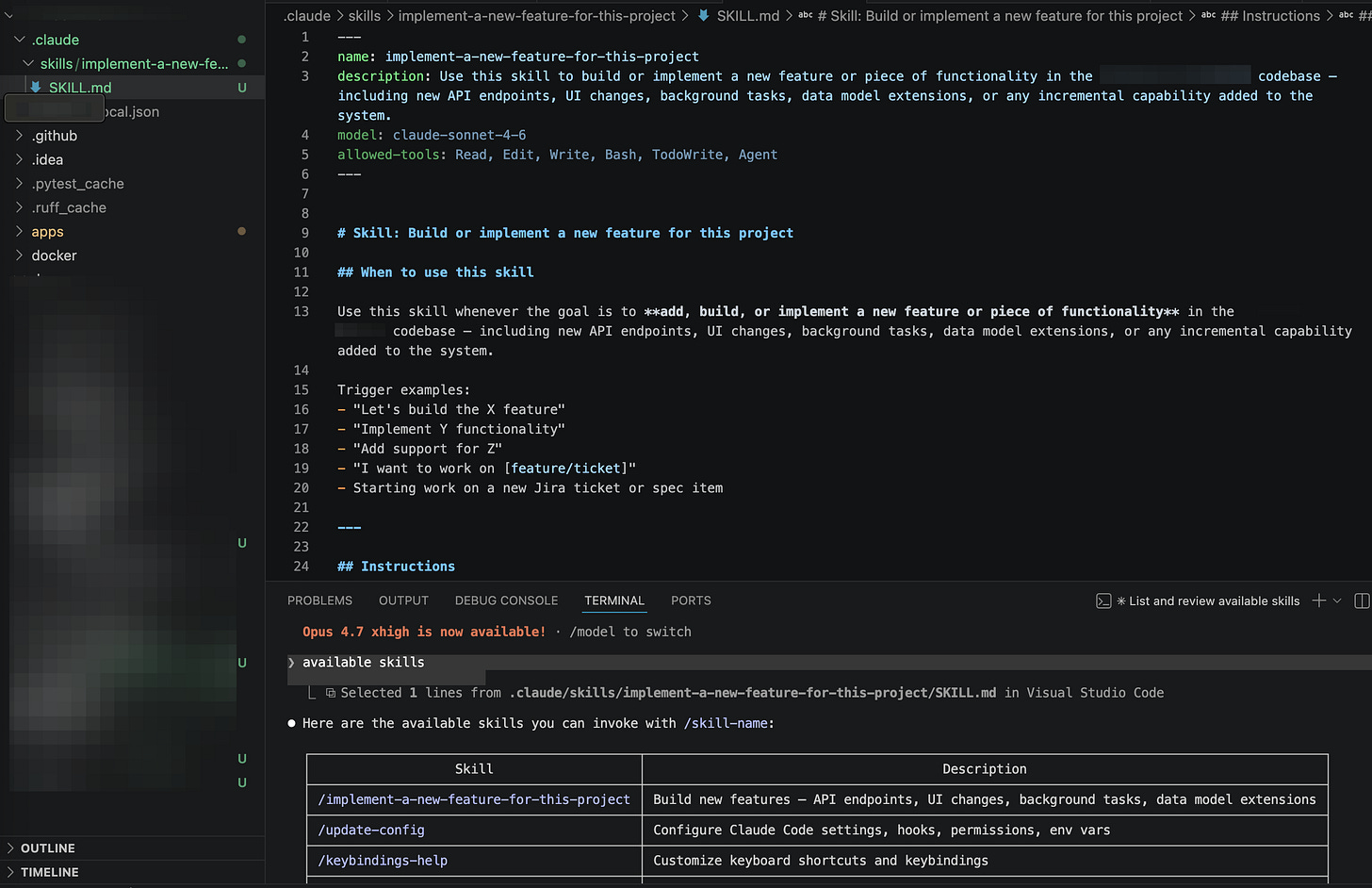
Task: Click the 'available skills' terminal prompt line
Action: pos(364,663)
